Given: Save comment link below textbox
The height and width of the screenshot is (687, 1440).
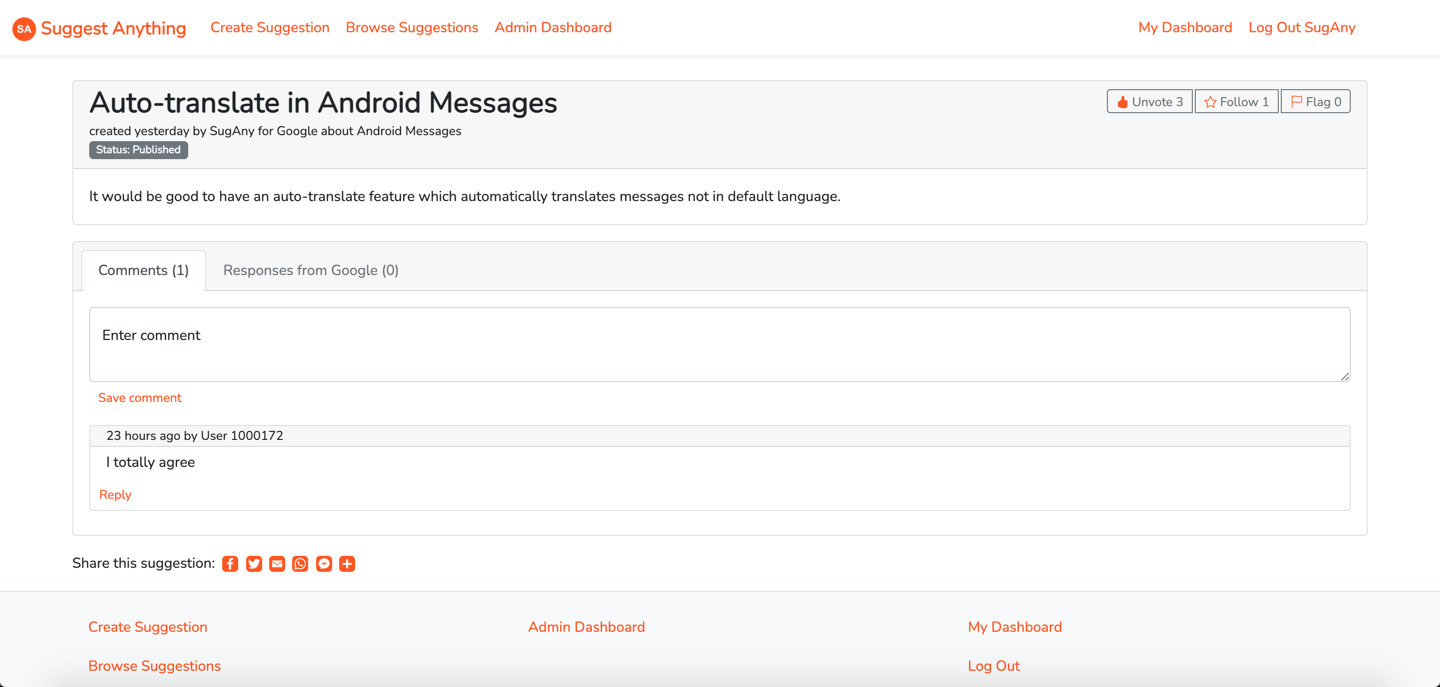Looking at the screenshot, I should click(x=140, y=398).
